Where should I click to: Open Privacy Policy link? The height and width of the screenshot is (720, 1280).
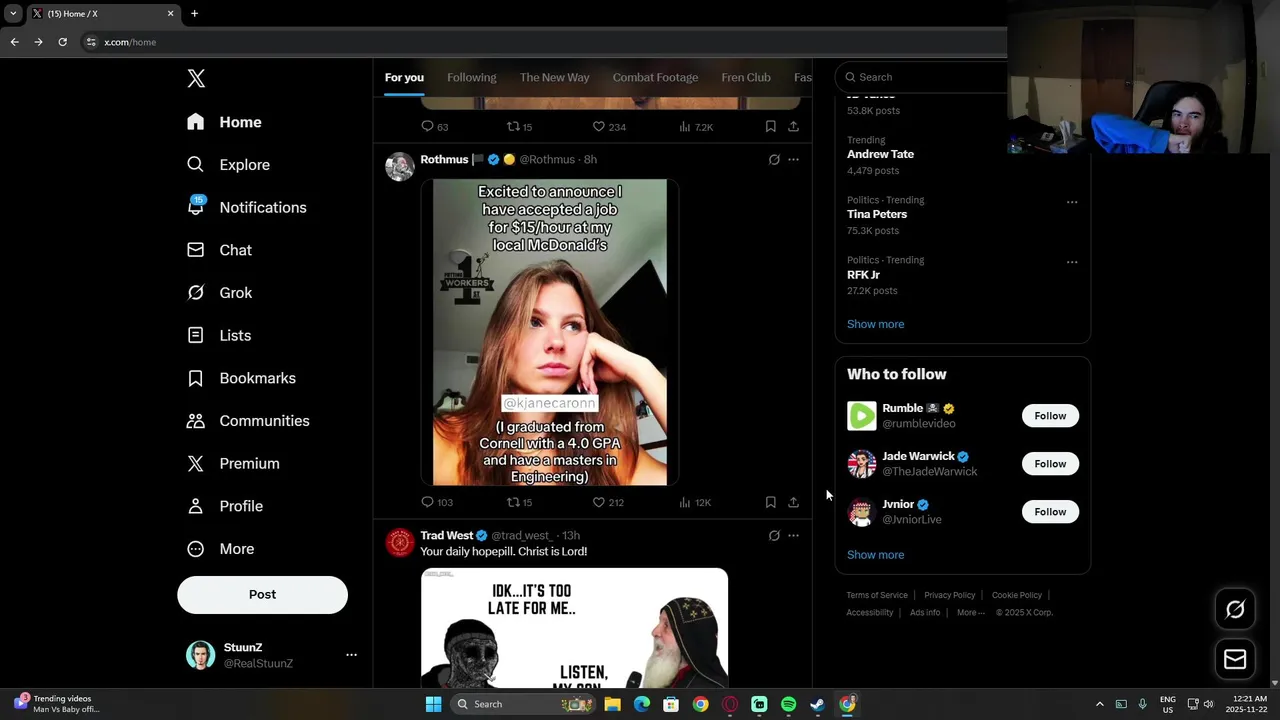point(950,595)
